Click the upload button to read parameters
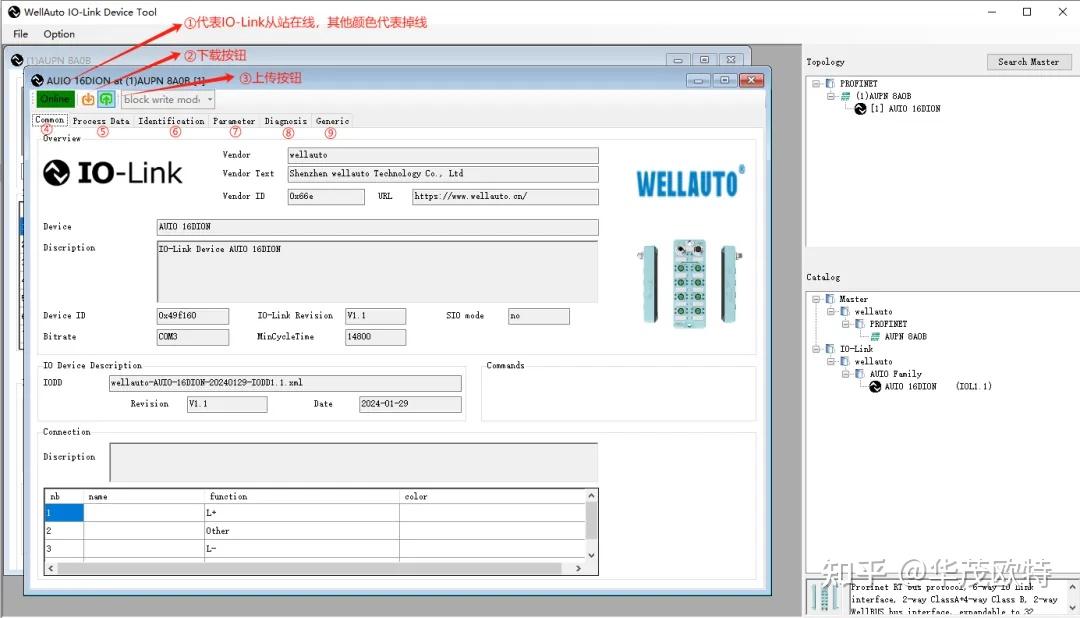Image resolution: width=1080 pixels, height=618 pixels. [106, 99]
